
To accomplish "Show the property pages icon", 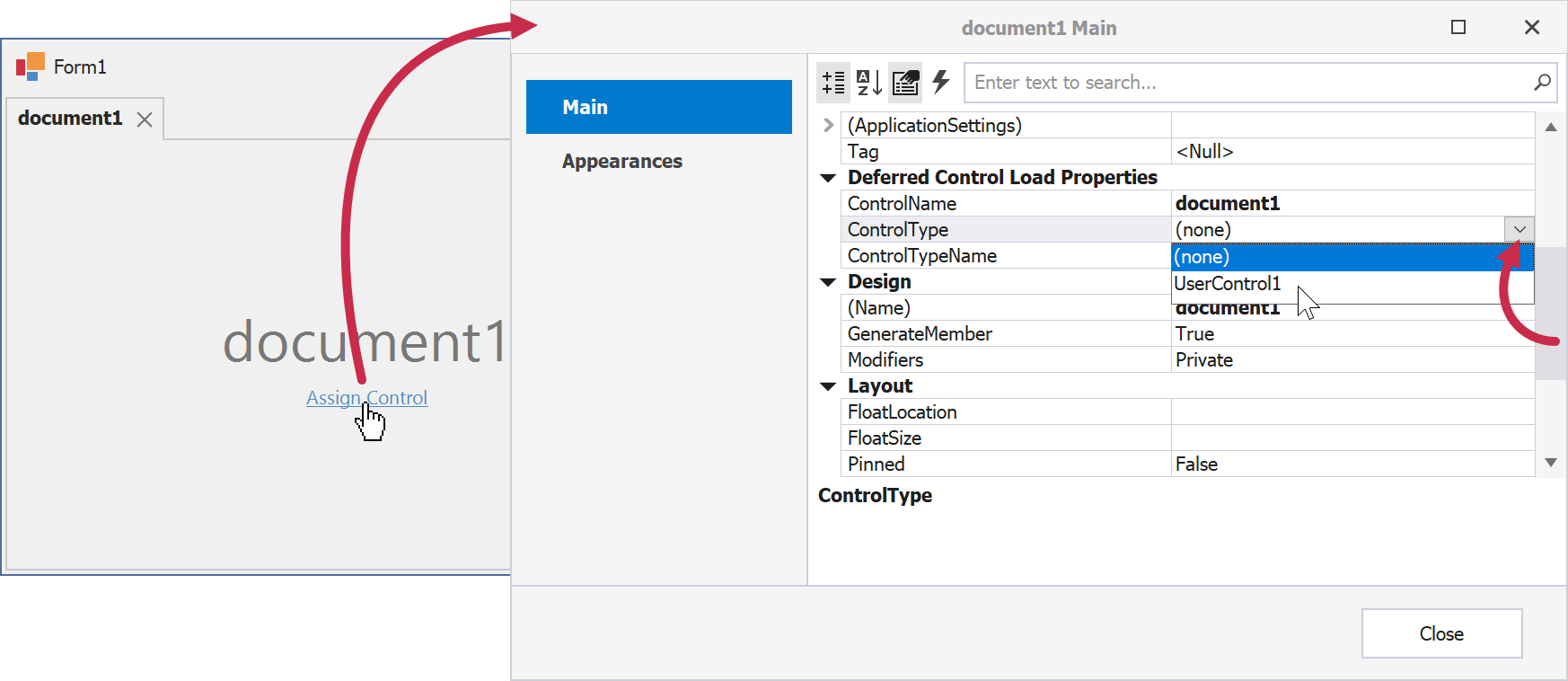I will coord(905,83).
